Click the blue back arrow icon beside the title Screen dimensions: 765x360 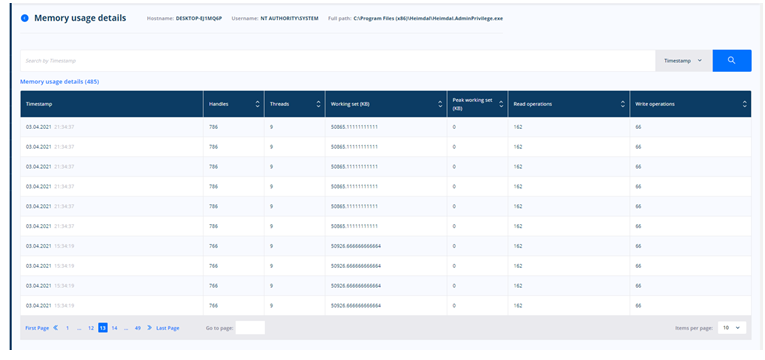[24, 18]
